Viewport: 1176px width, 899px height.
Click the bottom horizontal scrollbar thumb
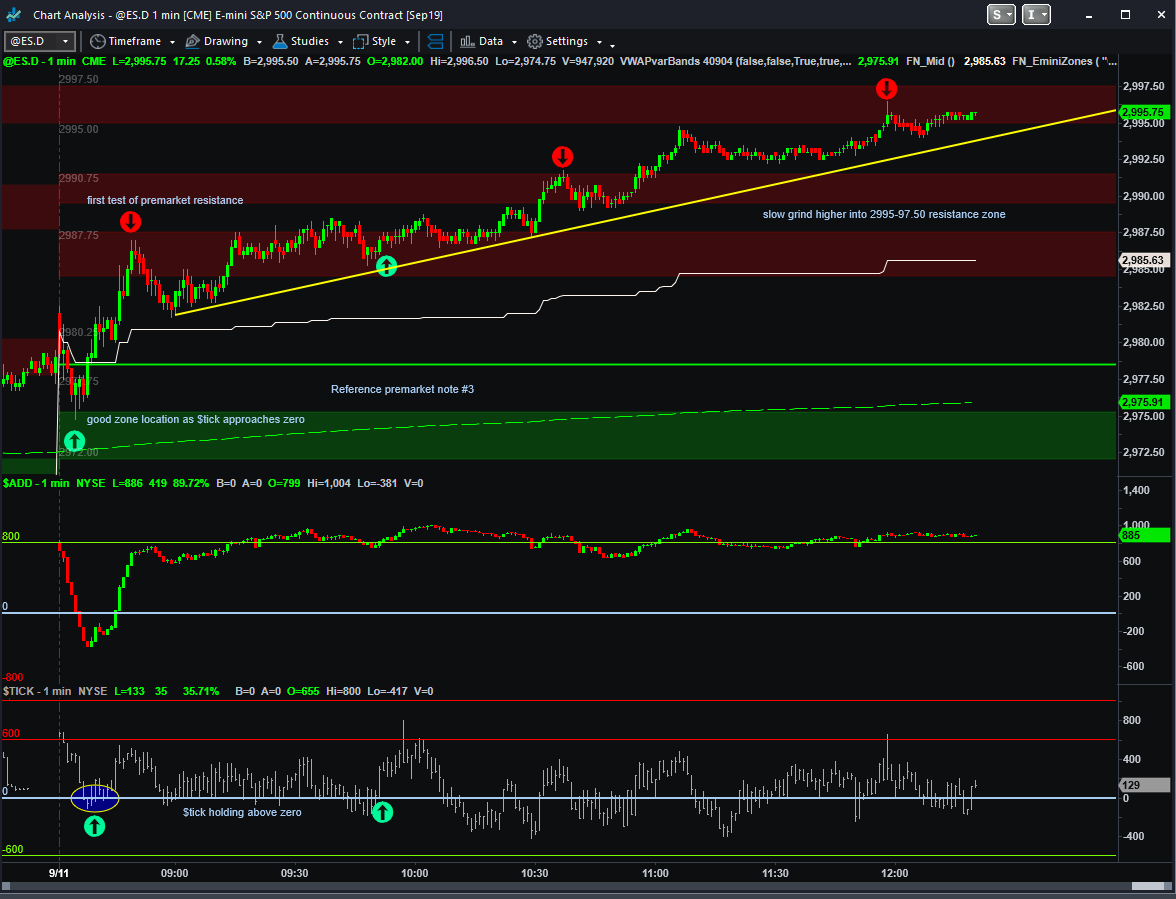[1150, 887]
